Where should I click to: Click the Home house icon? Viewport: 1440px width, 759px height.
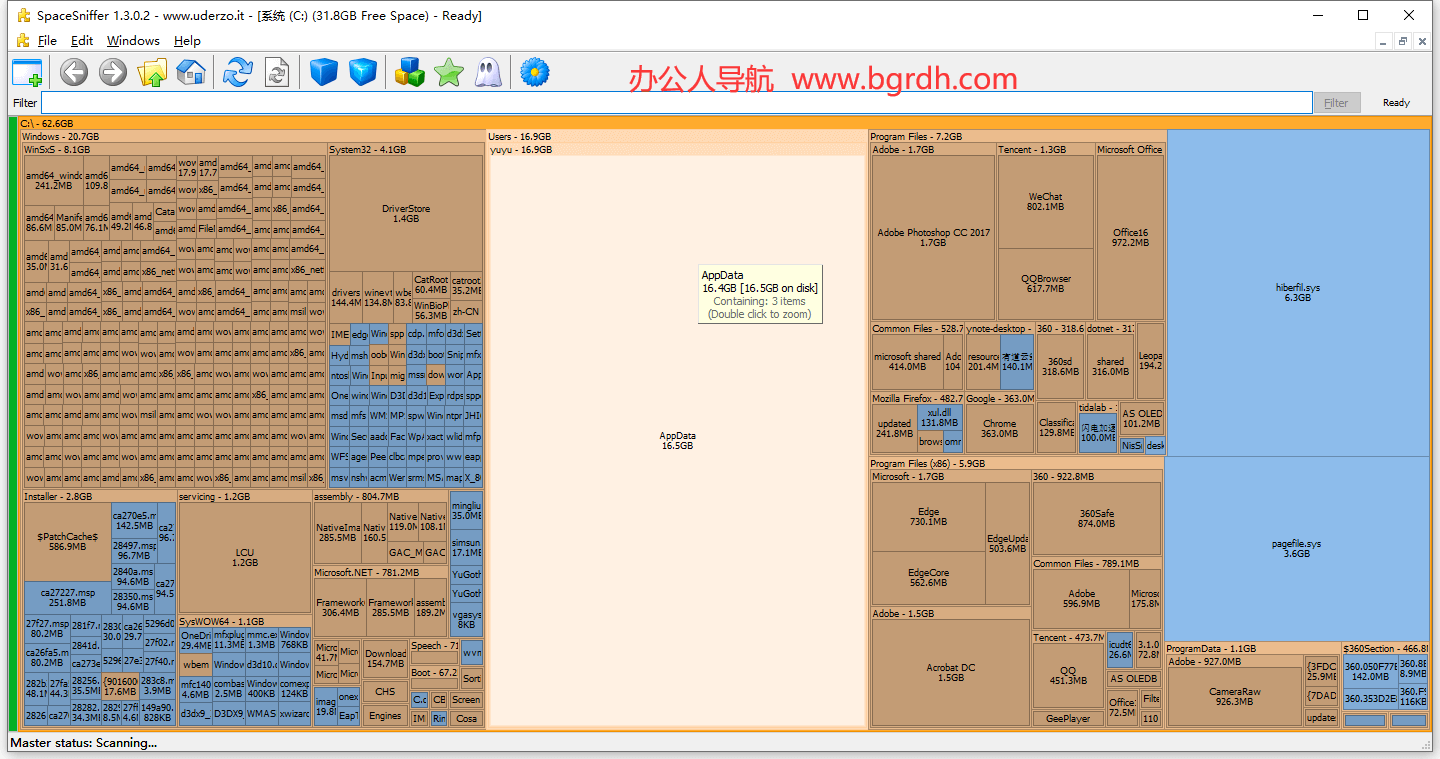point(191,72)
